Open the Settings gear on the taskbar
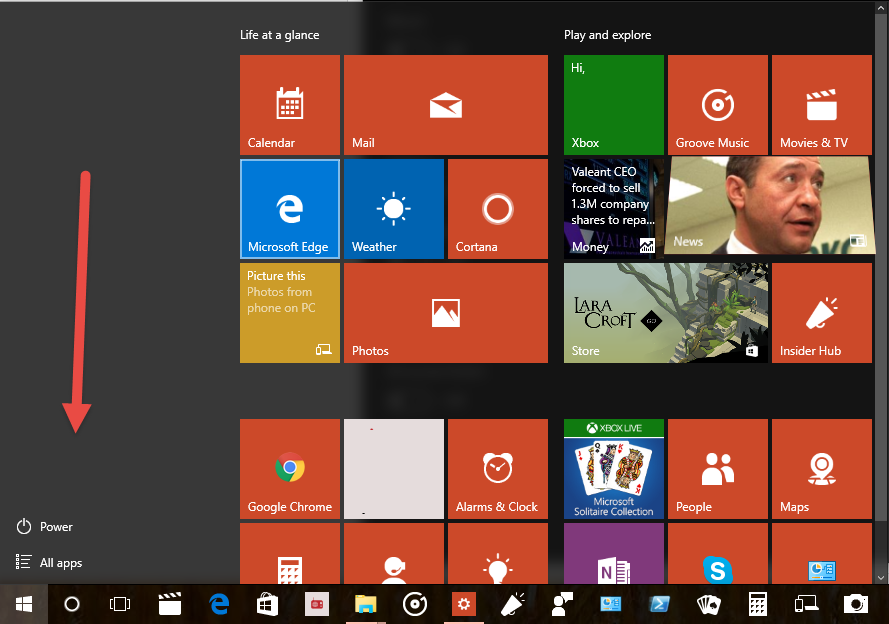The width and height of the screenshot is (889, 624). pyautogui.click(x=464, y=604)
